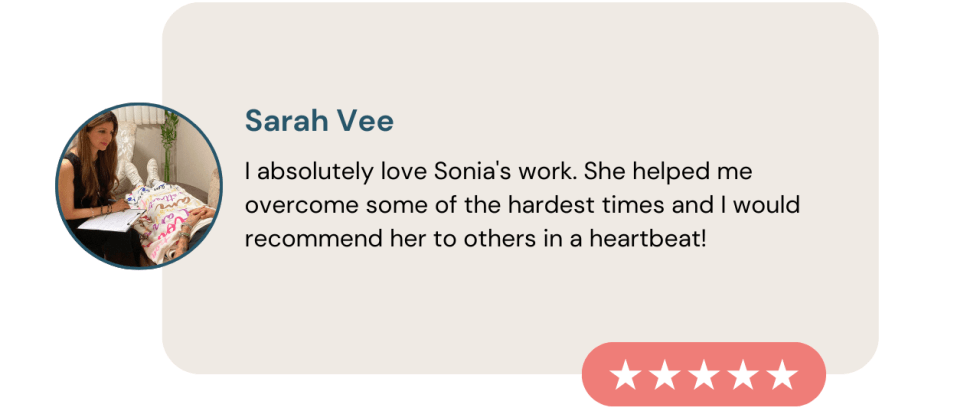
Task: Click the fifth and last star
Action: coord(782,375)
